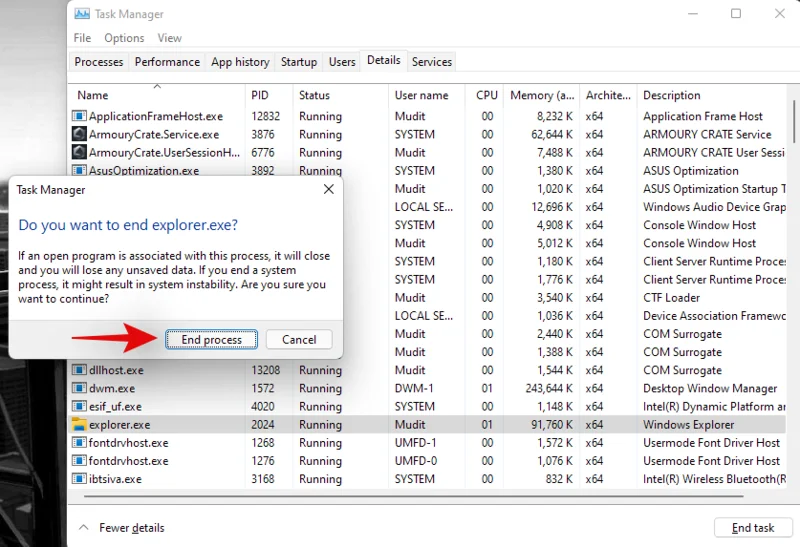Image resolution: width=800 pixels, height=547 pixels.
Task: Switch to the App history tab
Action: tap(240, 62)
